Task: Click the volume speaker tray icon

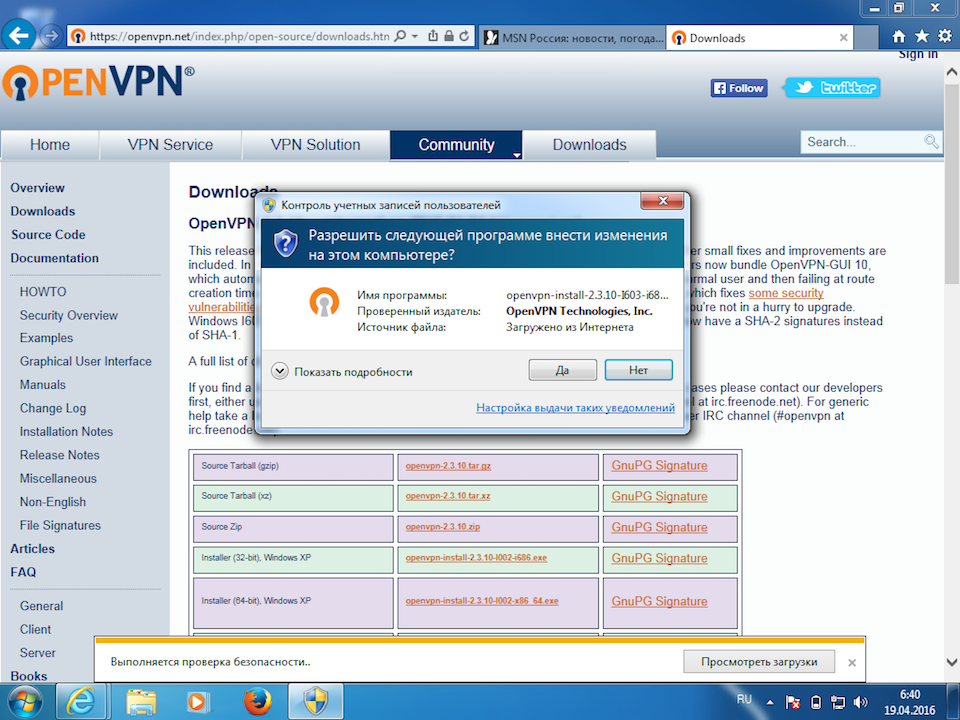Action: [x=860, y=702]
